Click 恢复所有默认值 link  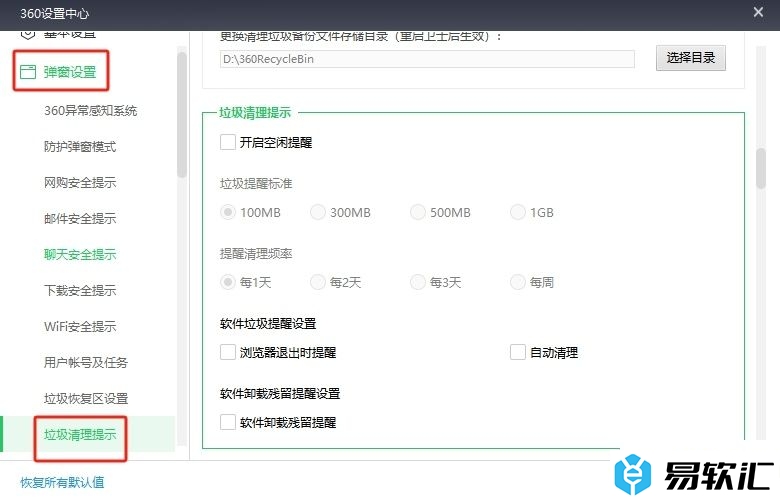coord(62,482)
